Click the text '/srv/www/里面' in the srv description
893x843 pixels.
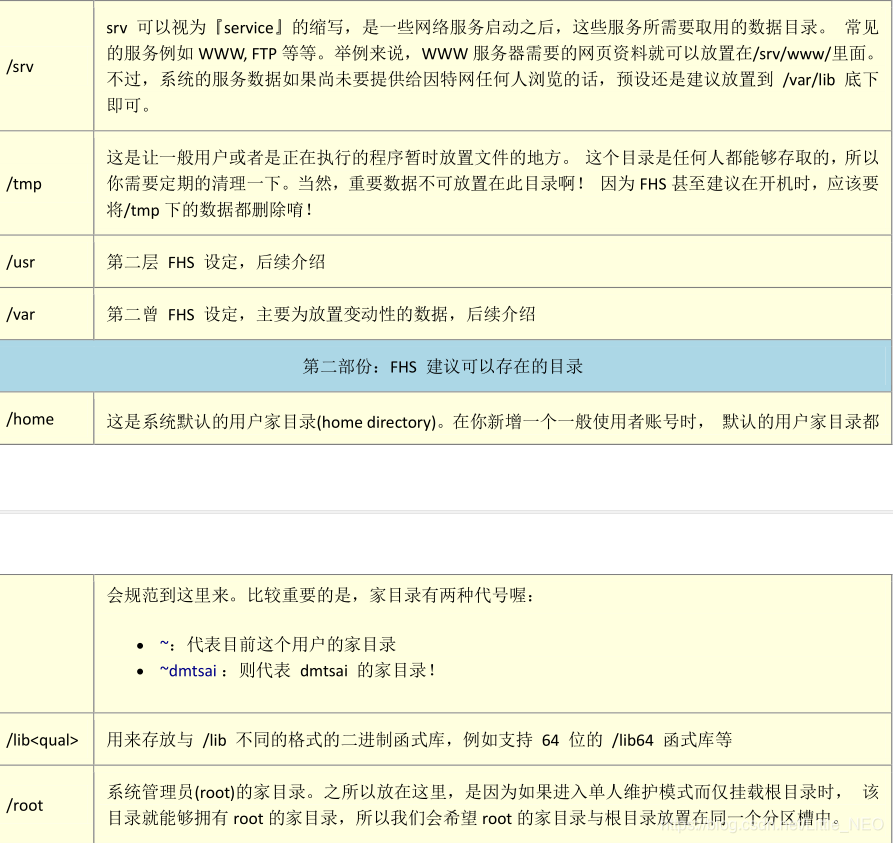(x=811, y=54)
